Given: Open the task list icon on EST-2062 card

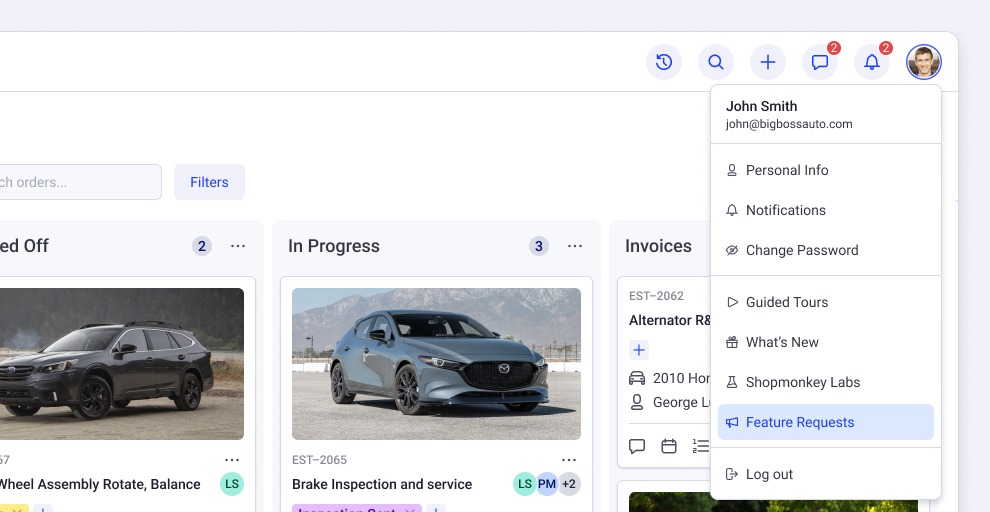Looking at the screenshot, I should (x=700, y=446).
